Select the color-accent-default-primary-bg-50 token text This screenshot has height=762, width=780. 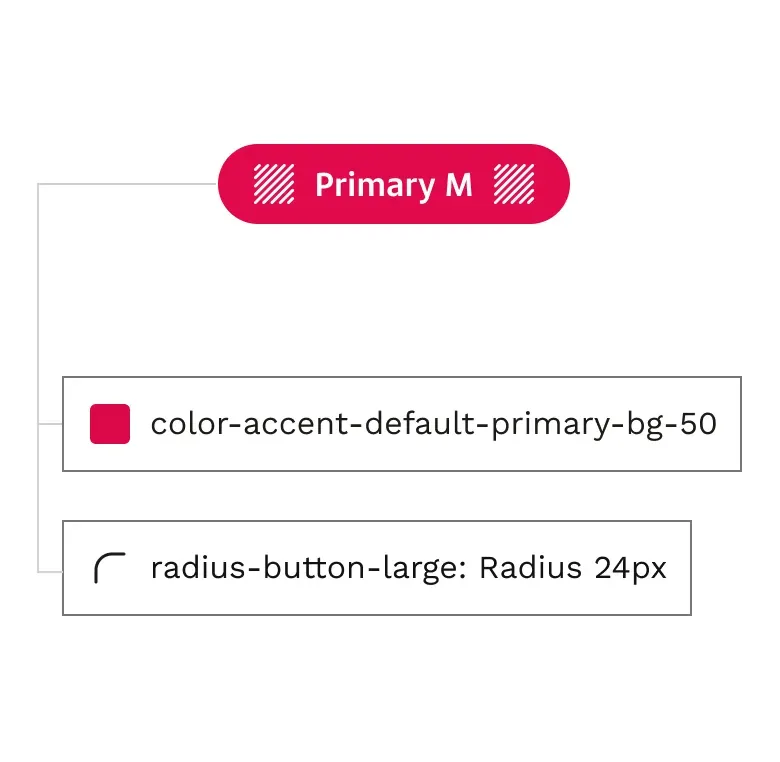433,425
